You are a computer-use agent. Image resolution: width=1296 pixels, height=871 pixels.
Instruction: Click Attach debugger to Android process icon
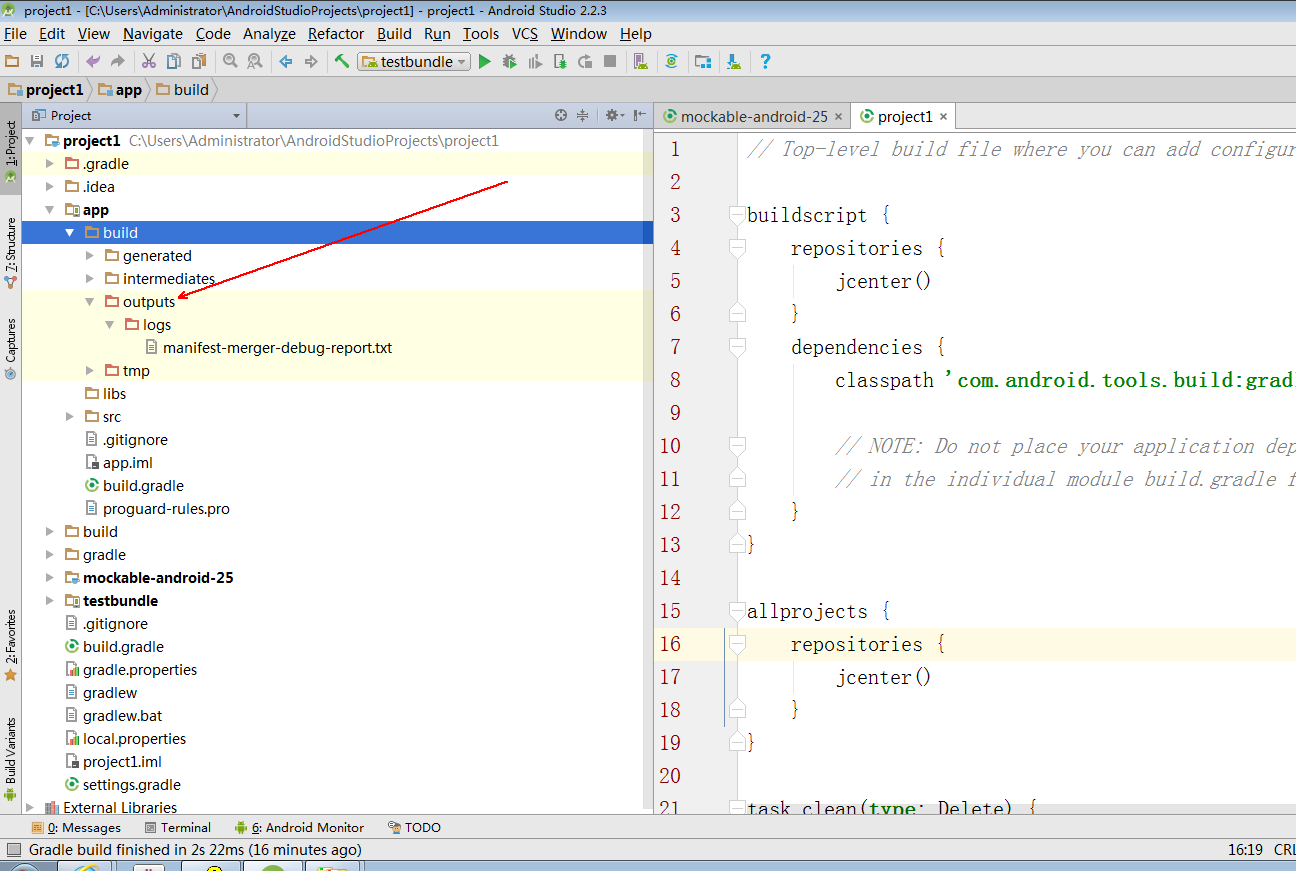[x=560, y=61]
